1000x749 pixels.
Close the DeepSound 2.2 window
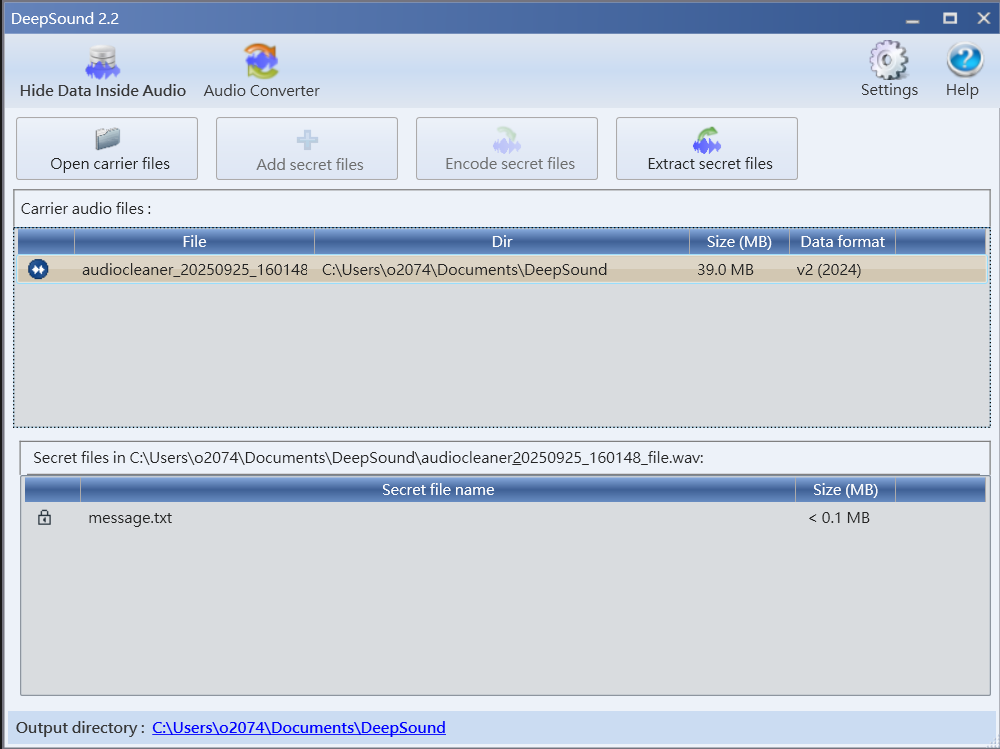(984, 19)
